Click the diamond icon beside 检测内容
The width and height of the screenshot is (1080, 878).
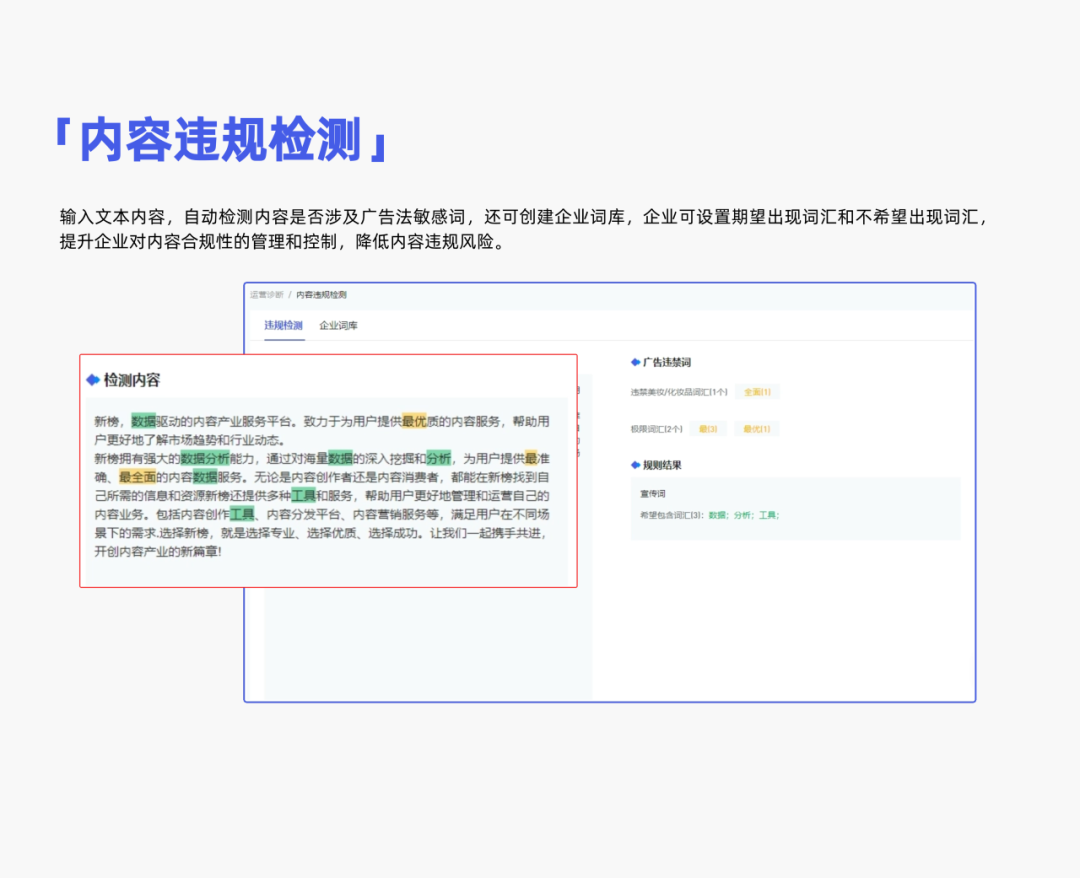[x=93, y=380]
